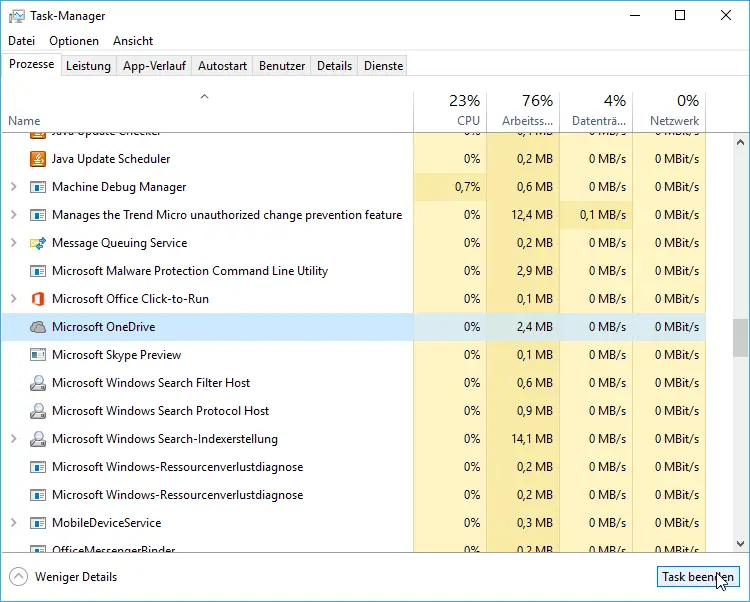Sort by the Netzwerk column header
Image resolution: width=750 pixels, height=602 pixels.
pyautogui.click(x=670, y=112)
